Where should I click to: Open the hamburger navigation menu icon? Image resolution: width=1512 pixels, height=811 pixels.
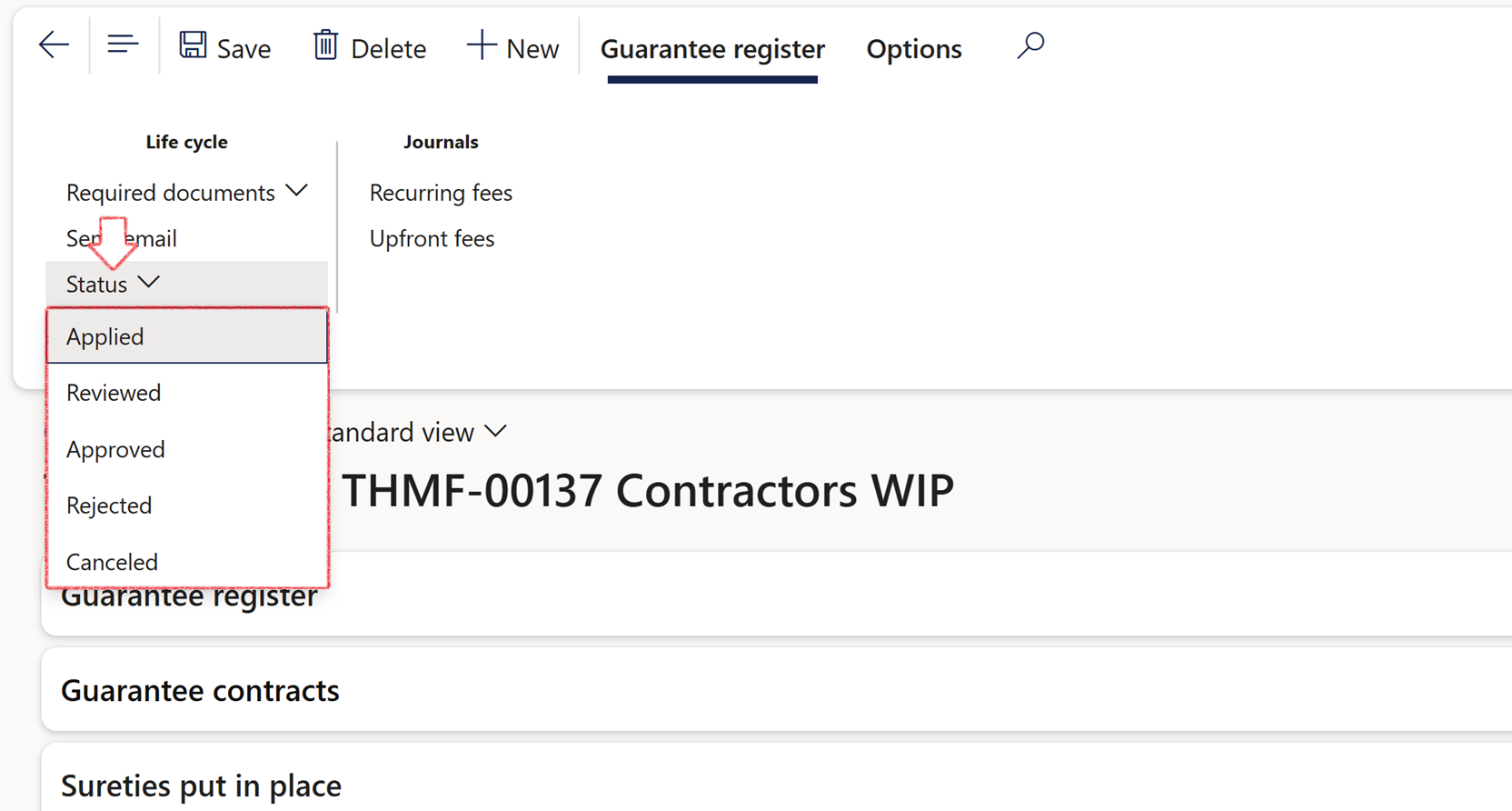(123, 45)
